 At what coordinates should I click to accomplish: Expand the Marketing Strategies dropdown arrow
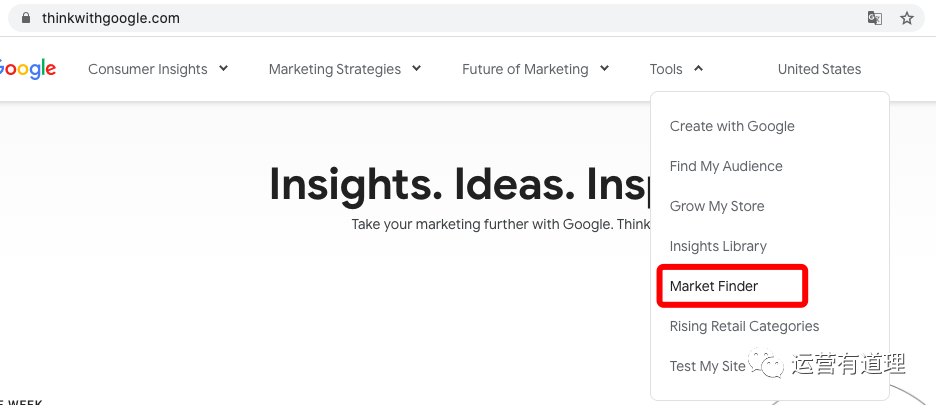tap(416, 68)
